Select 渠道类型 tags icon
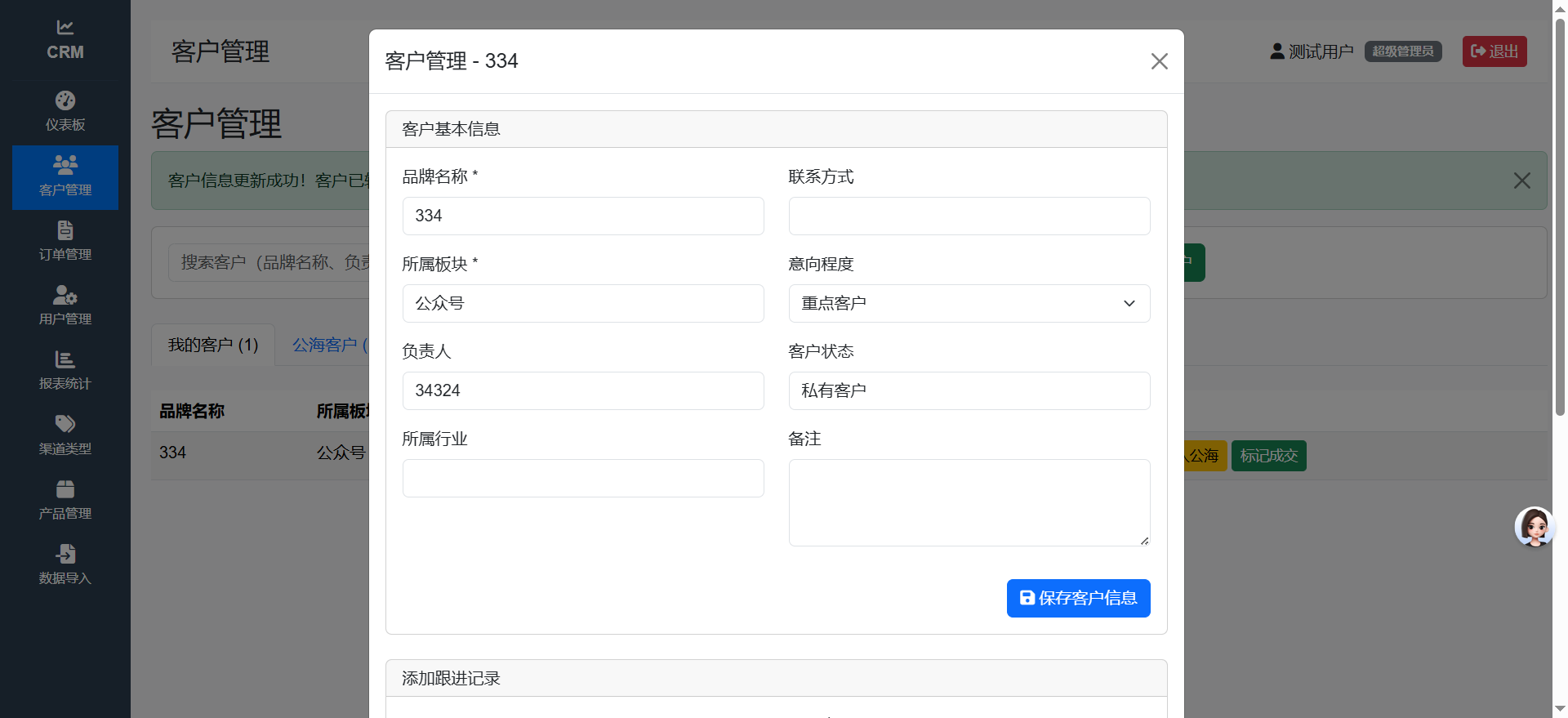Screen dimensions: 1568x718 pos(65,424)
